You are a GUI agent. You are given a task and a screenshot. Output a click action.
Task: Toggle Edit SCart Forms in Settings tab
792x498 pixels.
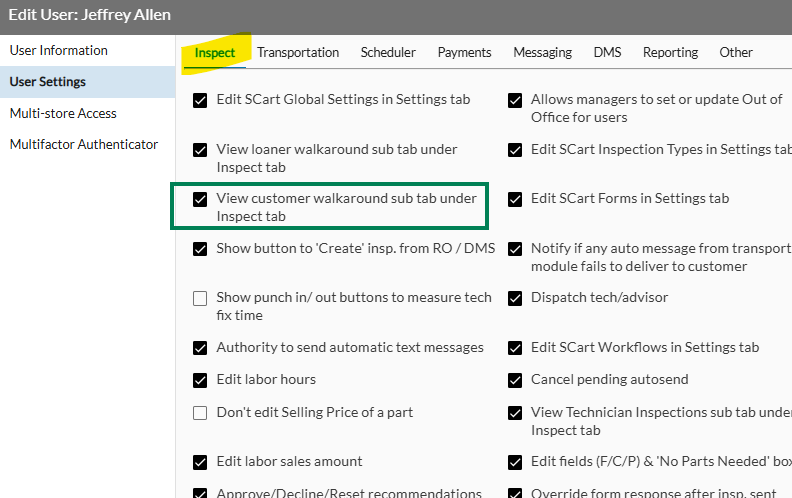click(x=515, y=200)
